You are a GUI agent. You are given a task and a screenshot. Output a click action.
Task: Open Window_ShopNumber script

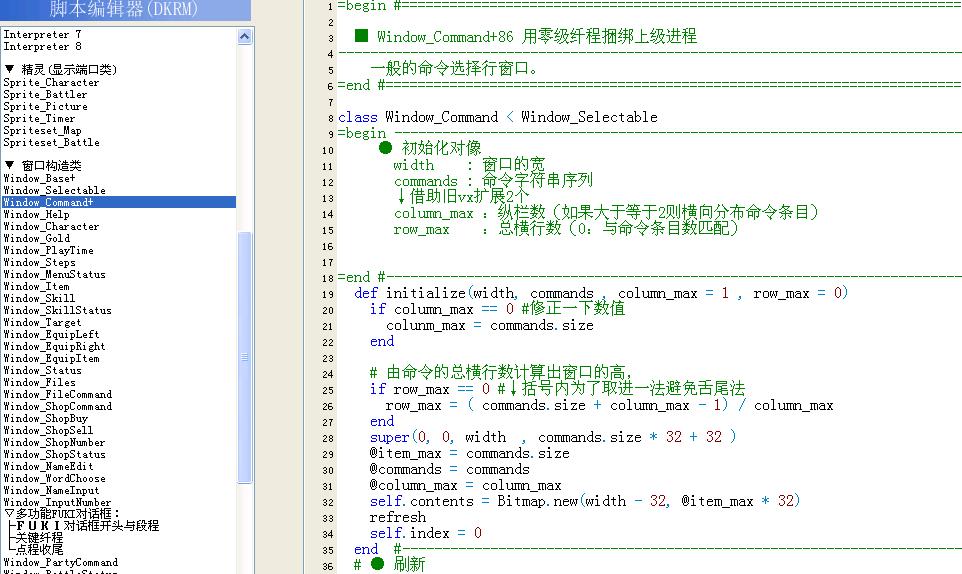pos(54,442)
